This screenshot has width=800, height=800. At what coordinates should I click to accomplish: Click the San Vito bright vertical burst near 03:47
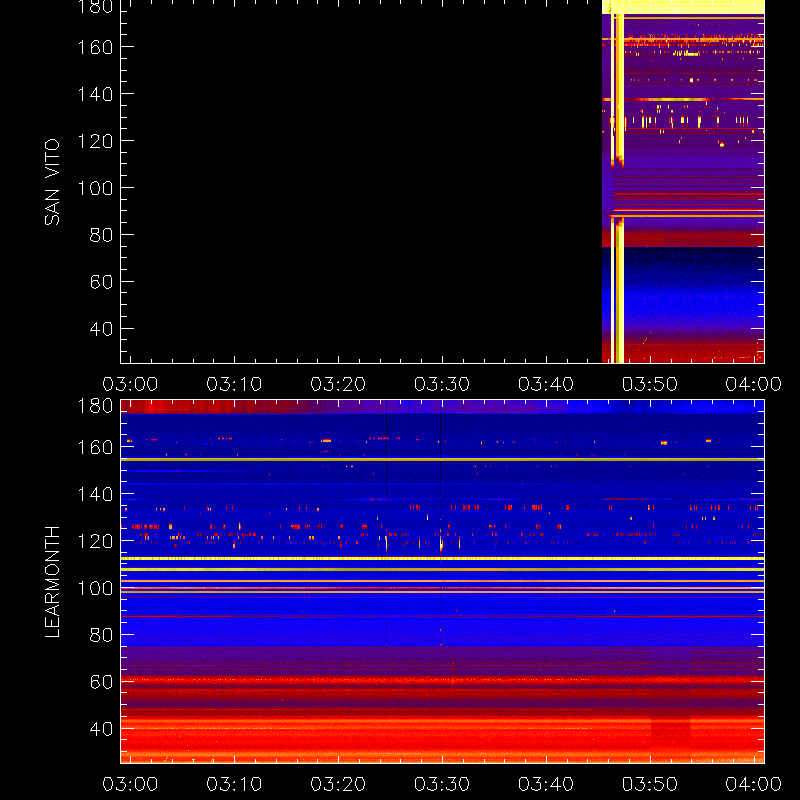618,189
